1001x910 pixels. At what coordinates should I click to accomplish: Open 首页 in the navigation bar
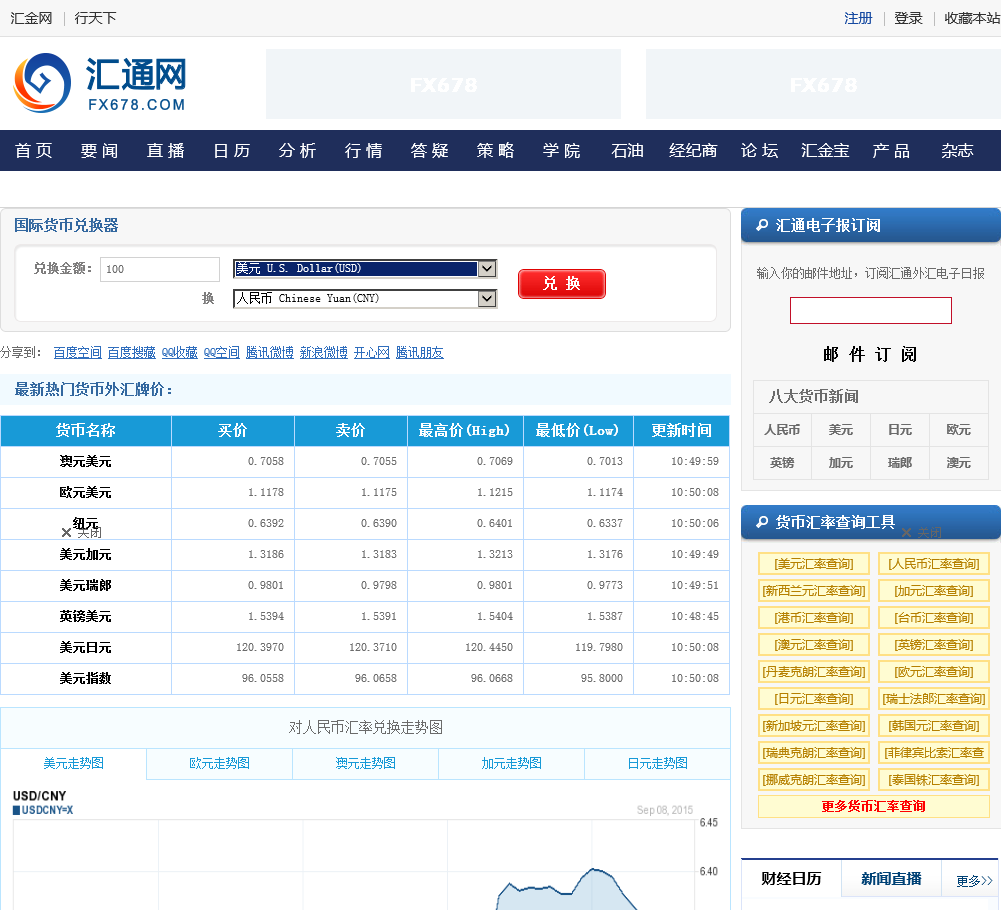[33, 151]
